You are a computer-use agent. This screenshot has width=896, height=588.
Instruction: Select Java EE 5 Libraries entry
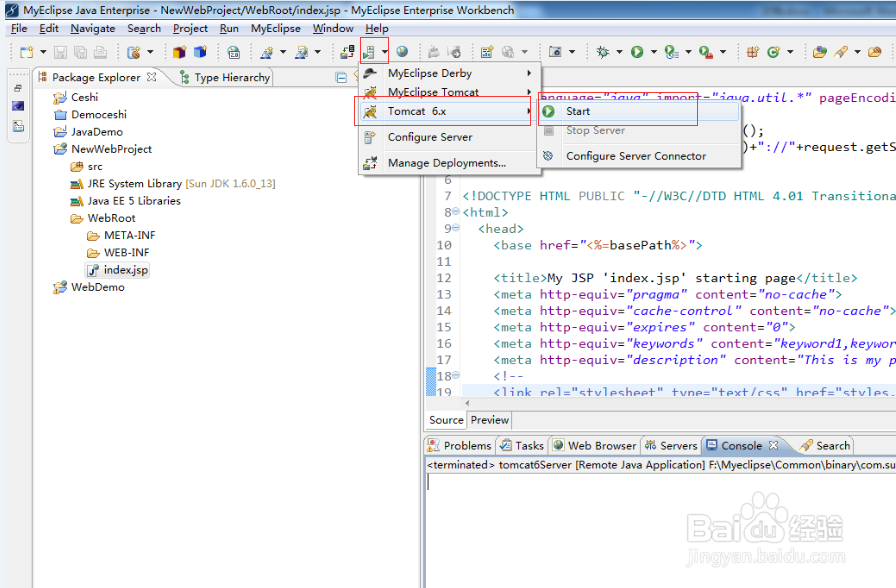pyautogui.click(x=126, y=201)
